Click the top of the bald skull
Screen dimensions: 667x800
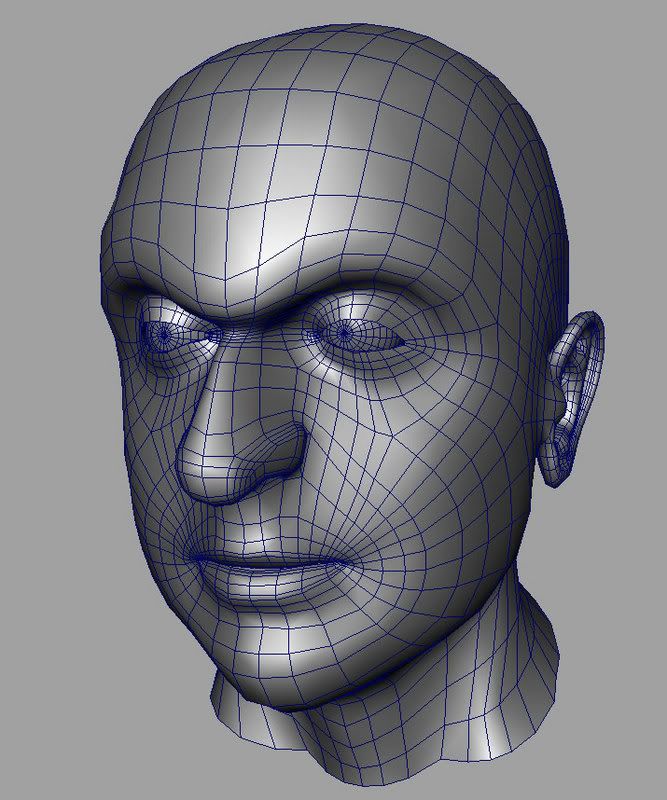(330, 60)
